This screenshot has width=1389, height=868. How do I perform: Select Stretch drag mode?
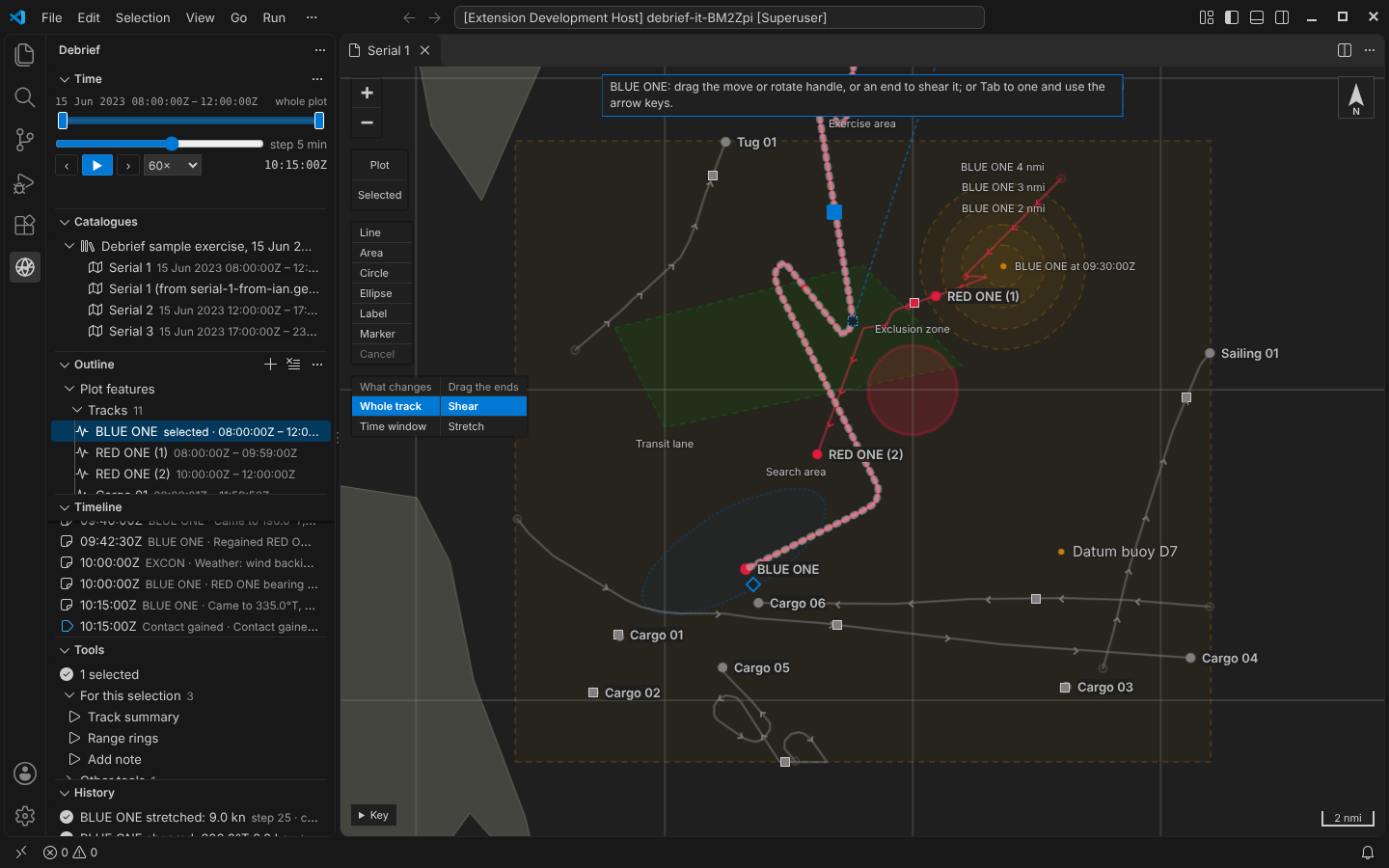483,426
